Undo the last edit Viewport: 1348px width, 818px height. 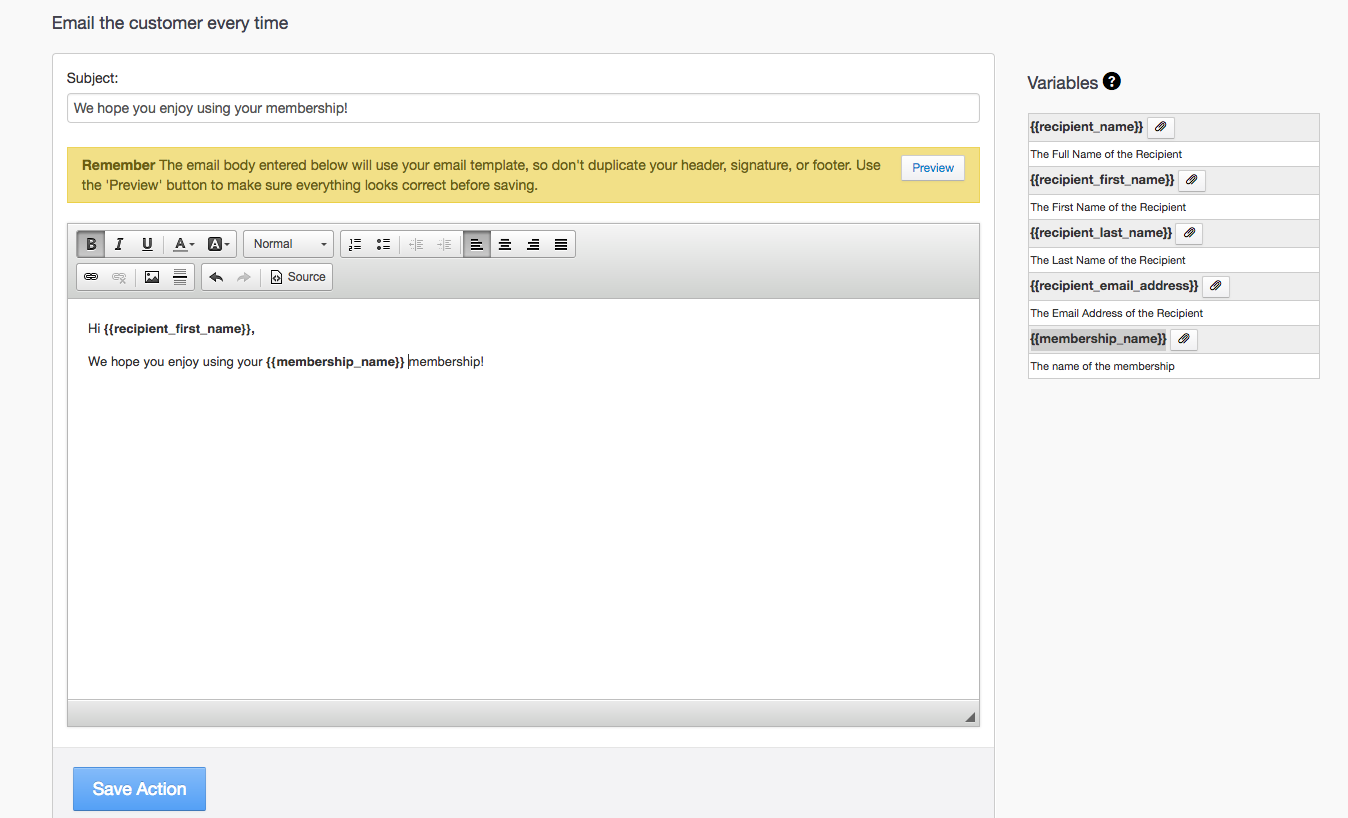216,277
